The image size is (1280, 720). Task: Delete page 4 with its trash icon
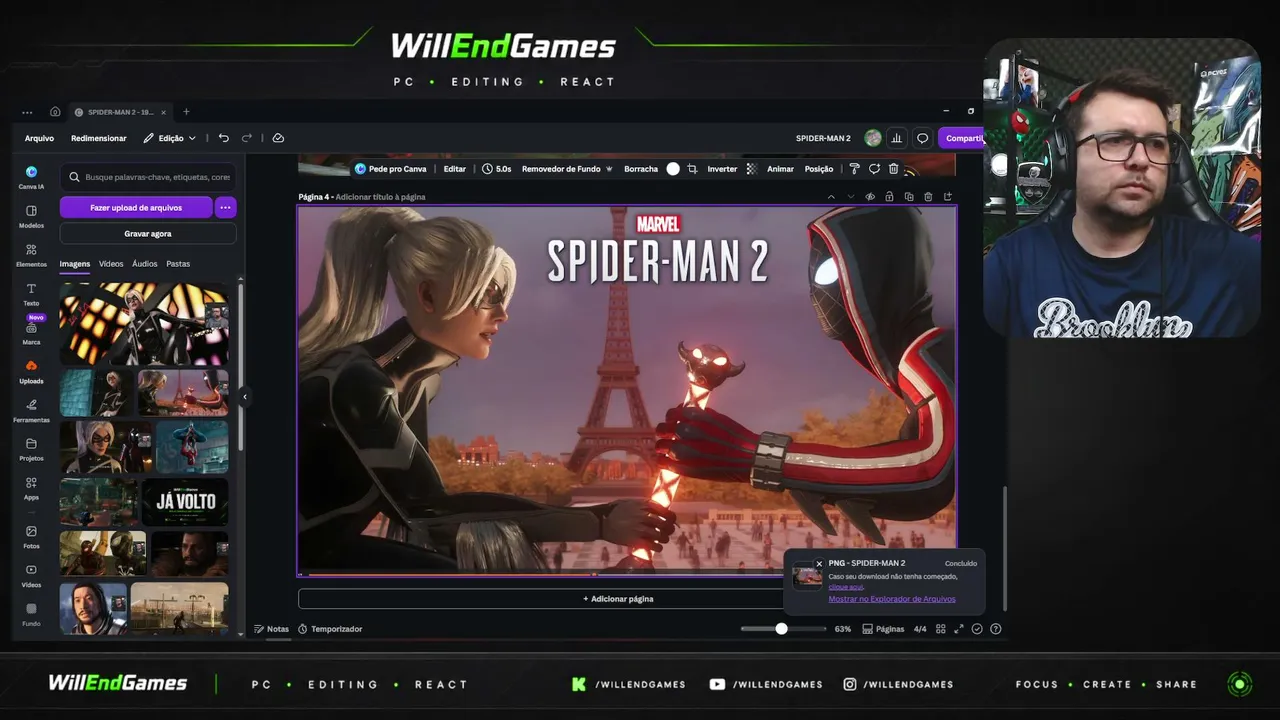pyautogui.click(x=928, y=197)
